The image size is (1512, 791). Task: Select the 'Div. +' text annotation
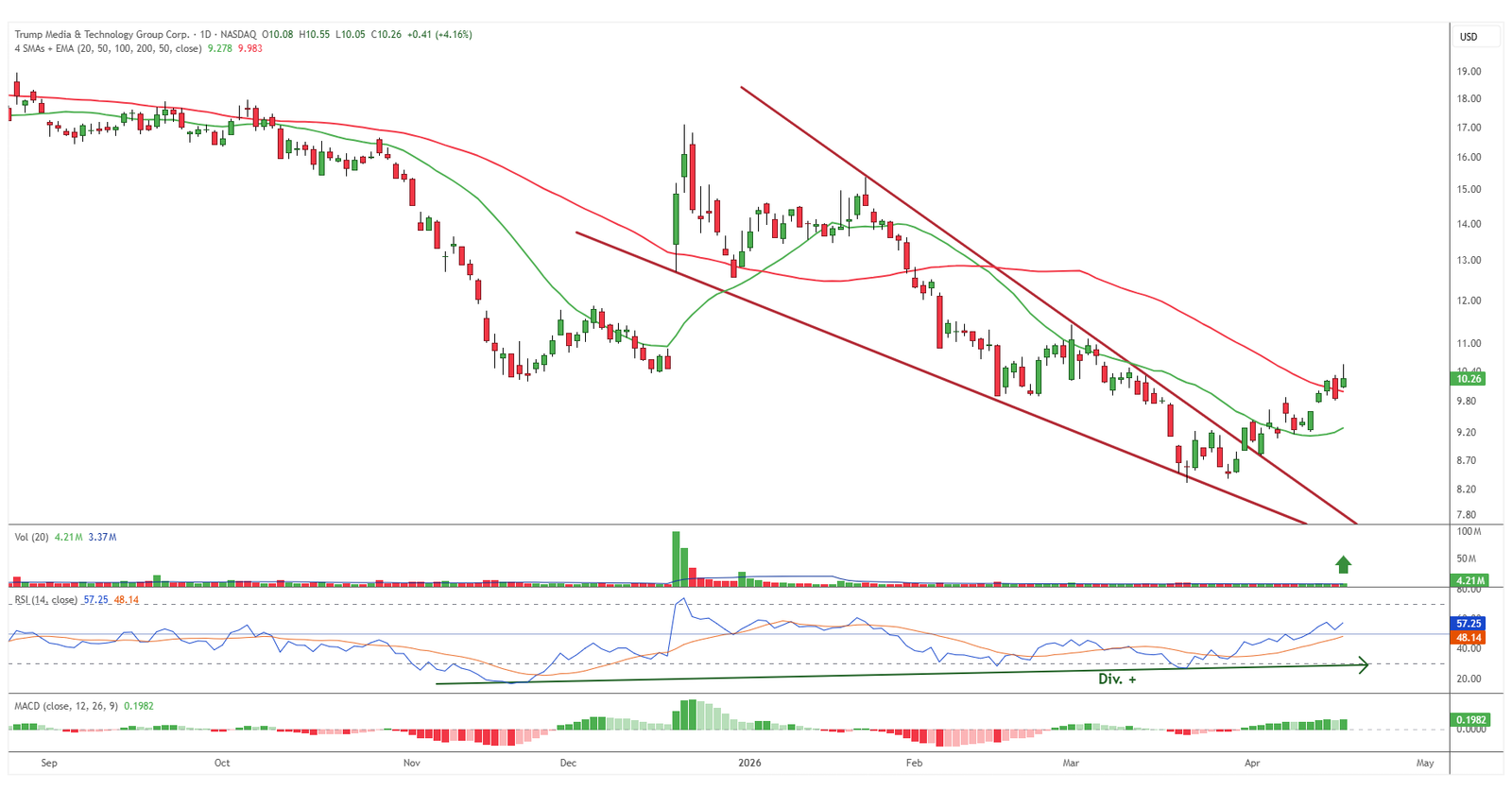(x=1116, y=679)
